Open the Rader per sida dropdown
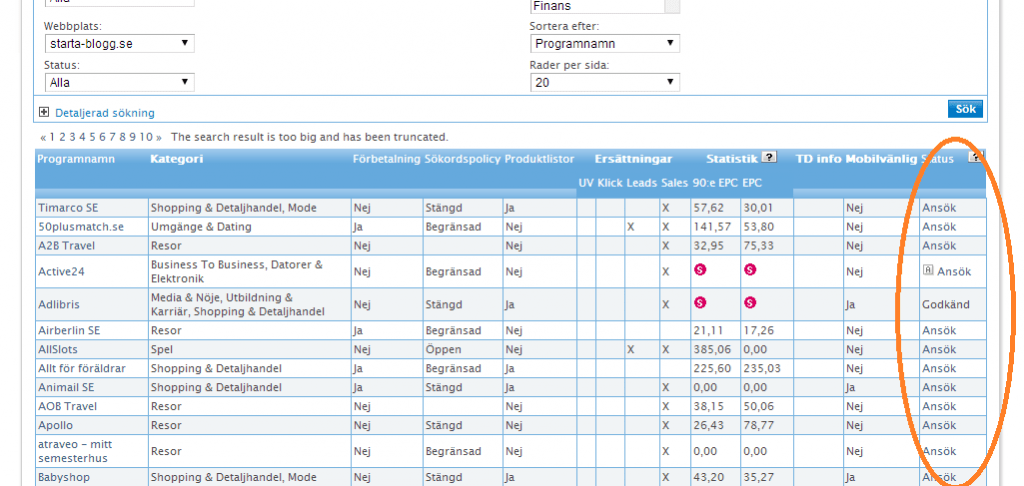 tap(605, 82)
